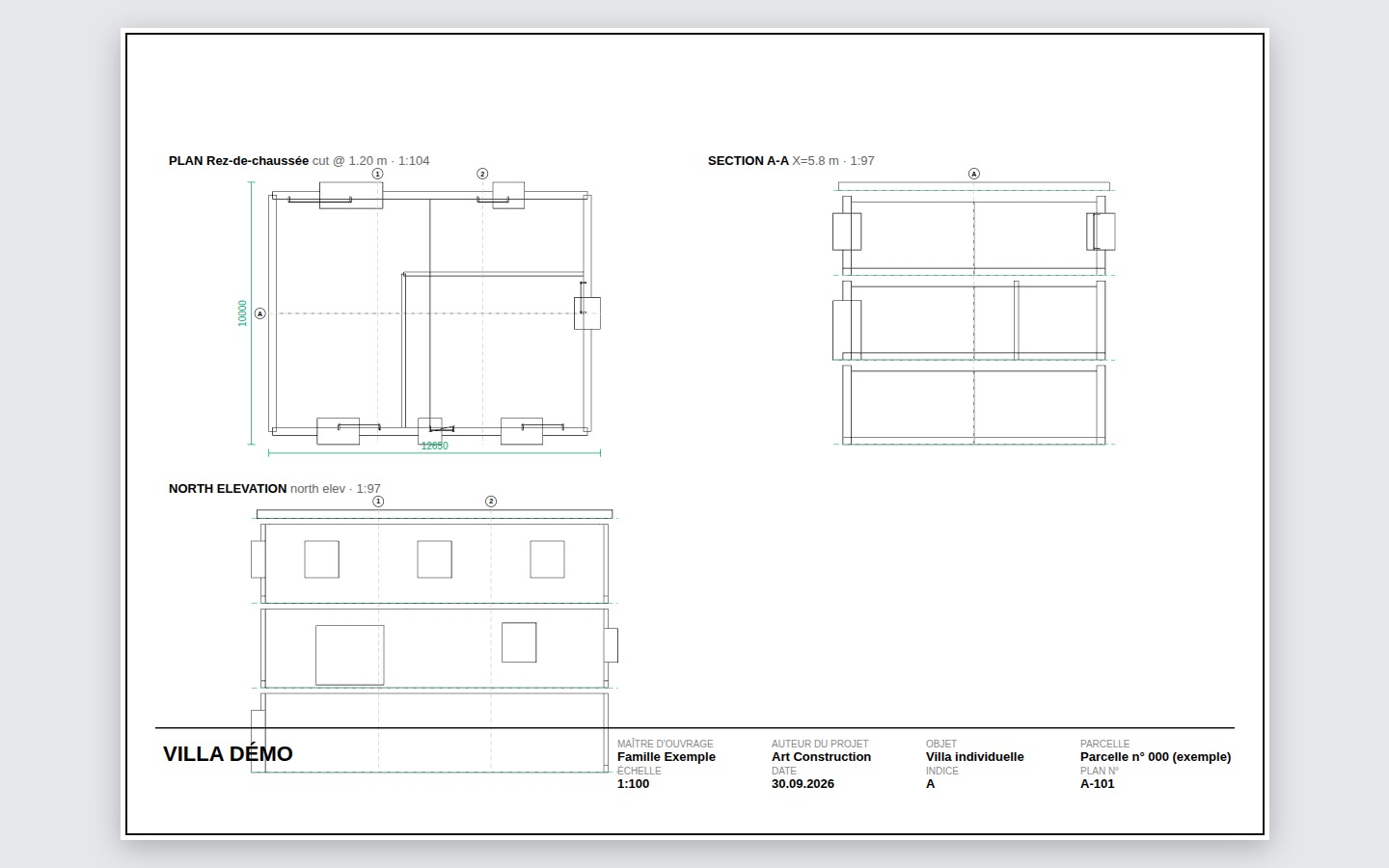Viewport: 1389px width, 868px height.
Task: Click grid bubble 2 above the floor plan
Action: point(482,174)
